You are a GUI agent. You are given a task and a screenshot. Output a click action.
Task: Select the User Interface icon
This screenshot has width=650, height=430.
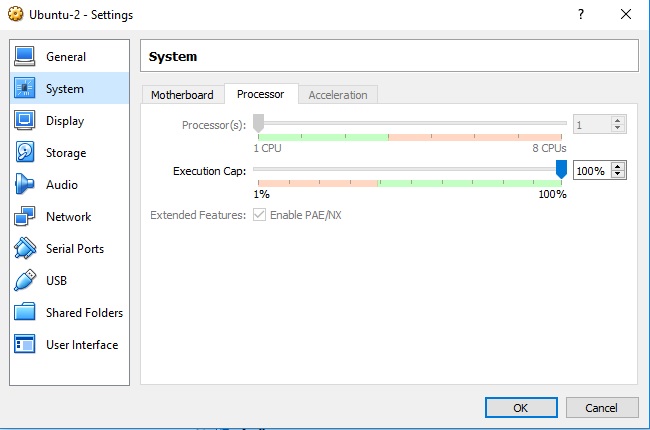tap(25, 345)
